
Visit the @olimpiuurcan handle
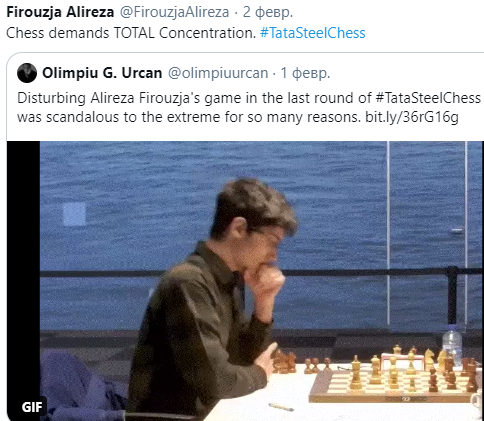(x=218, y=73)
